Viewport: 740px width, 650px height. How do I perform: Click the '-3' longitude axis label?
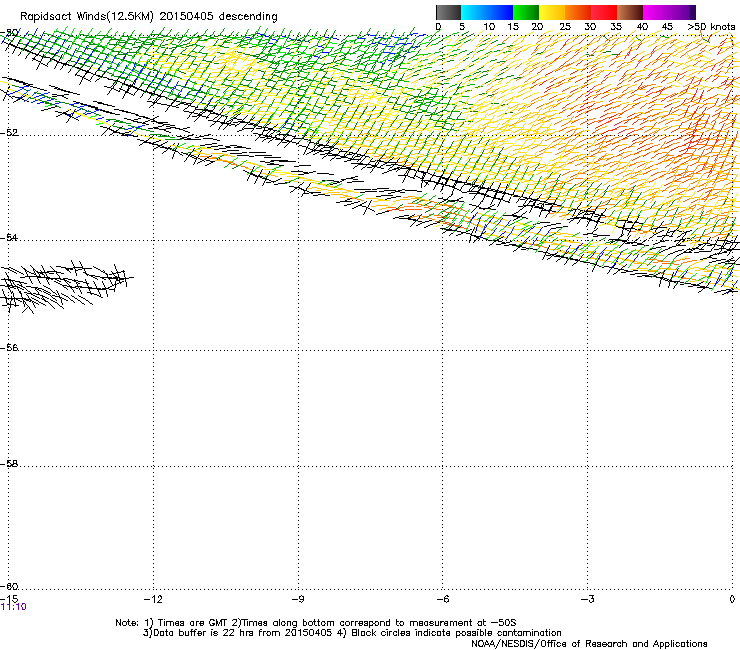[587, 599]
